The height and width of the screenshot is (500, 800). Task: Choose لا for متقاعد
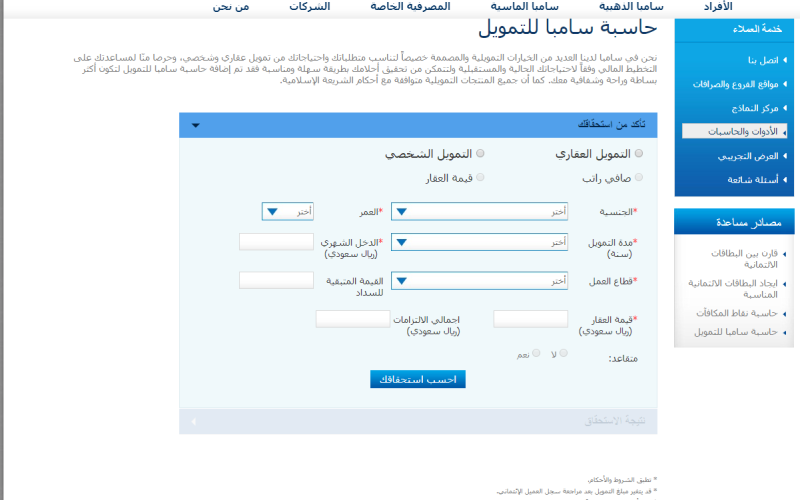pyautogui.click(x=563, y=353)
